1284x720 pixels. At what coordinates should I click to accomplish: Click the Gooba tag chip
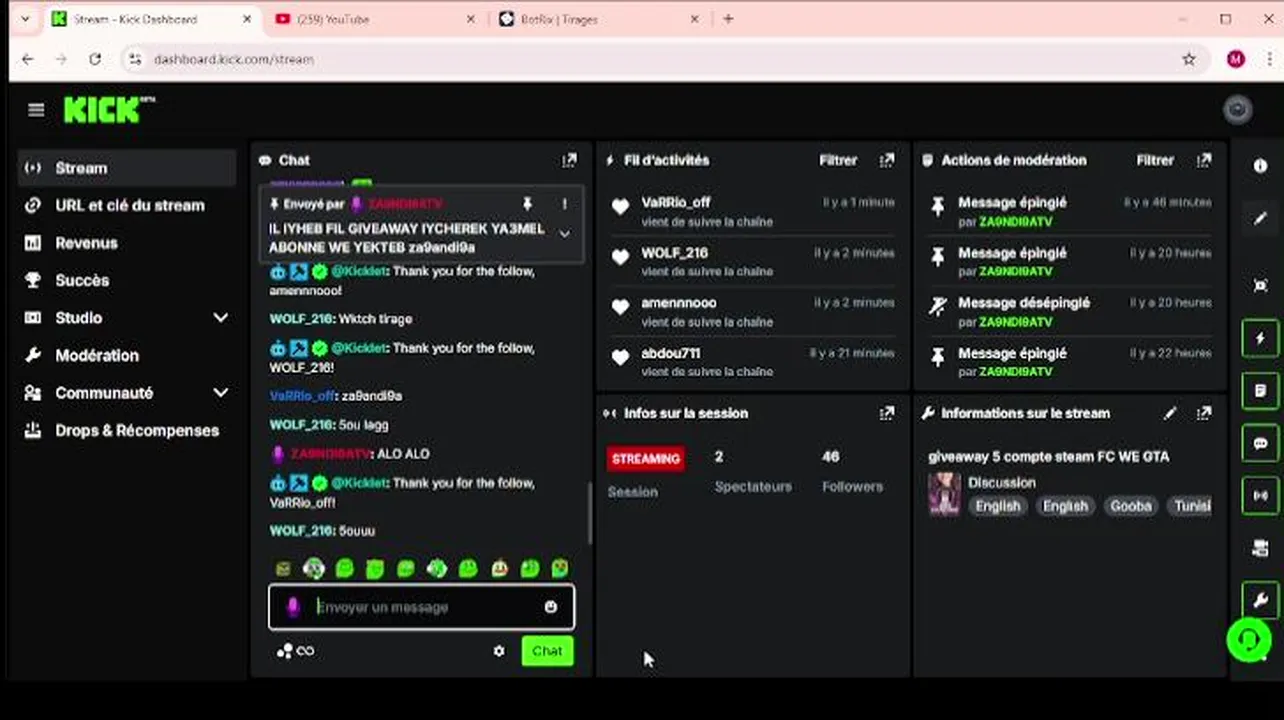click(1131, 506)
